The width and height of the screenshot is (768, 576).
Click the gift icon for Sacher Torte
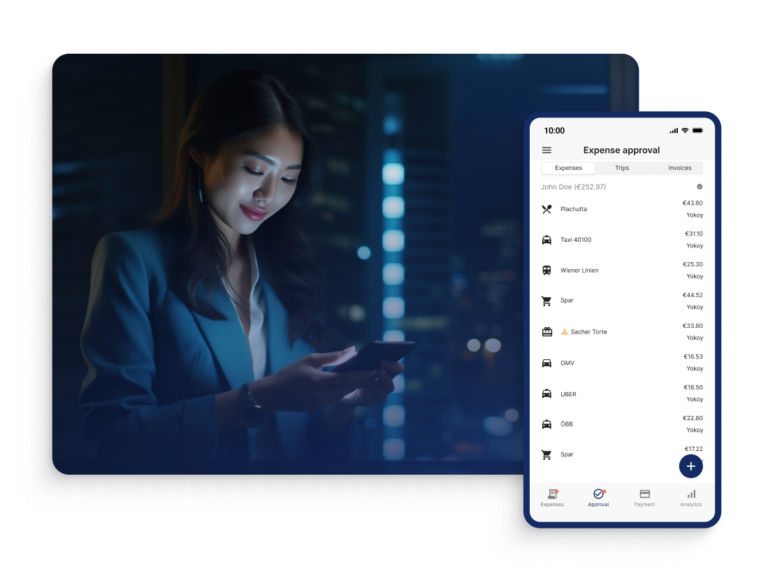[x=547, y=332]
